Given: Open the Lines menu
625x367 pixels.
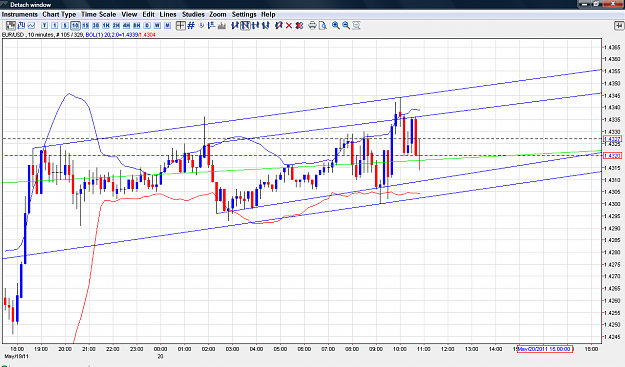Looking at the screenshot, I should (x=168, y=14).
